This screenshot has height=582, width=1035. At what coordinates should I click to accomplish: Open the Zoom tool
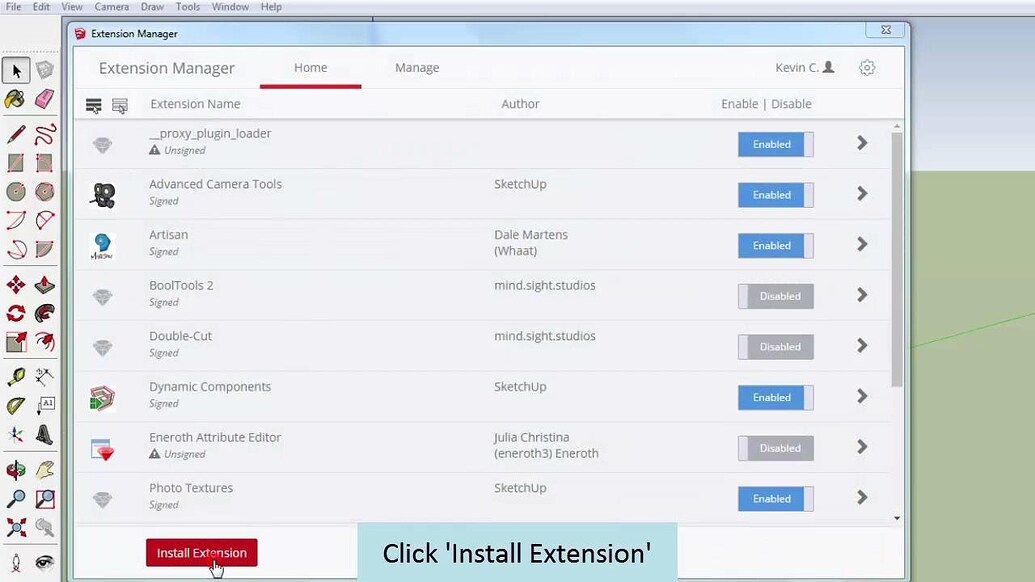pos(17,499)
